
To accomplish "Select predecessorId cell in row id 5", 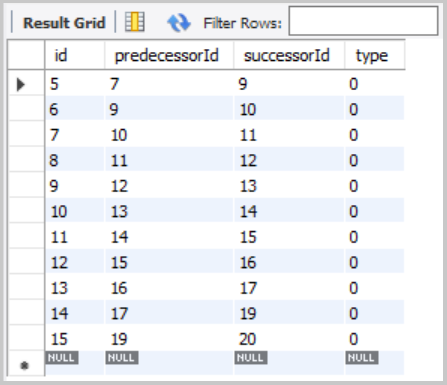I will tap(169, 84).
